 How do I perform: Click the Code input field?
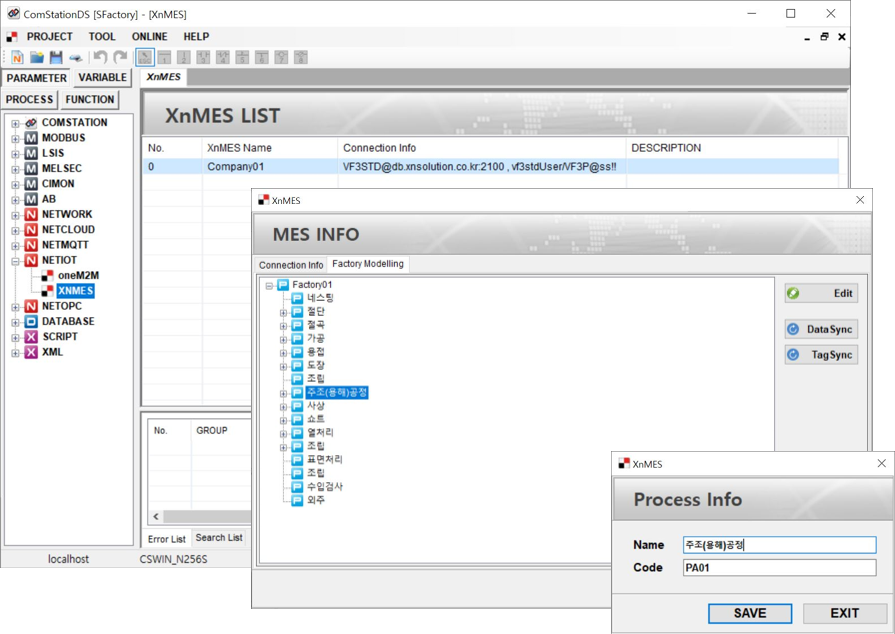click(778, 567)
